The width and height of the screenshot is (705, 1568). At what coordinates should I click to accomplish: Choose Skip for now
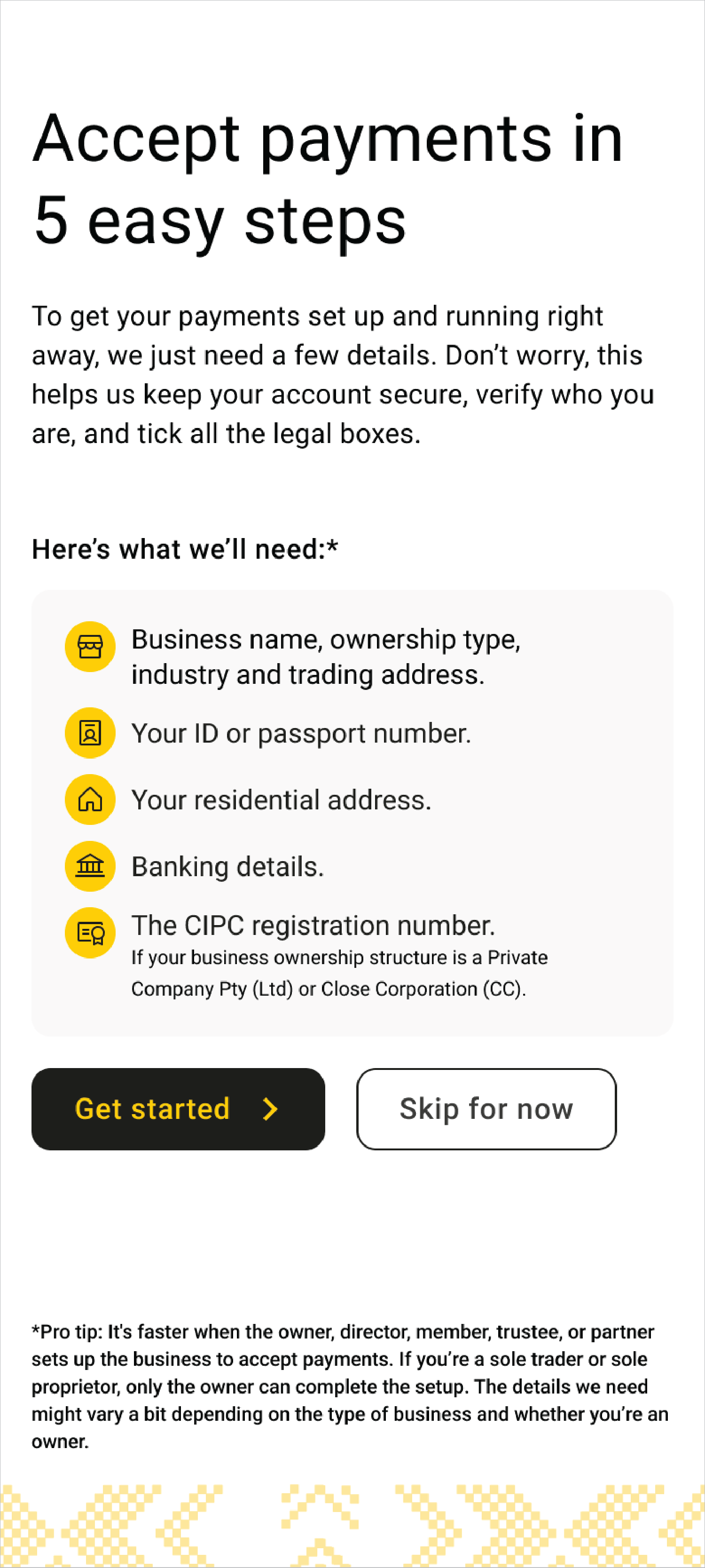[486, 1109]
